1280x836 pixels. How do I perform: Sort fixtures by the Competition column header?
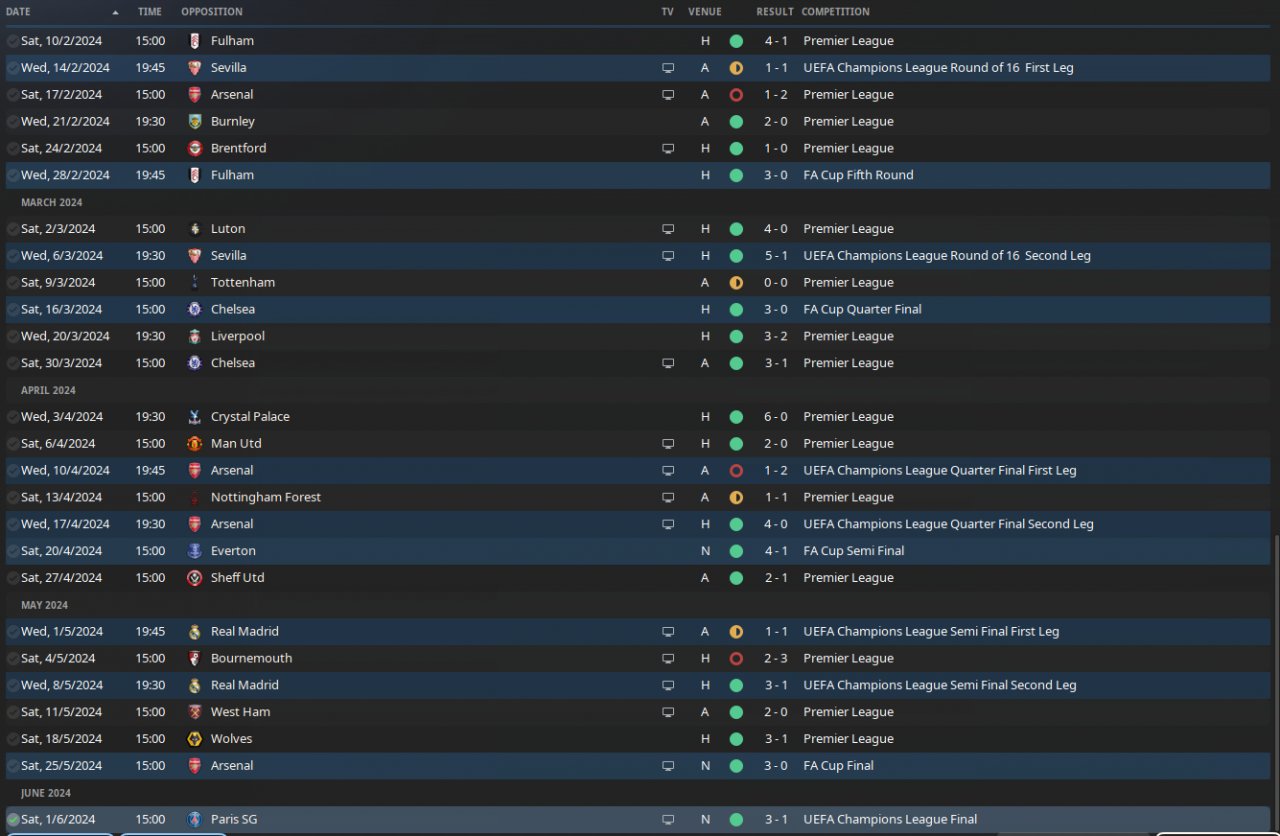point(835,12)
